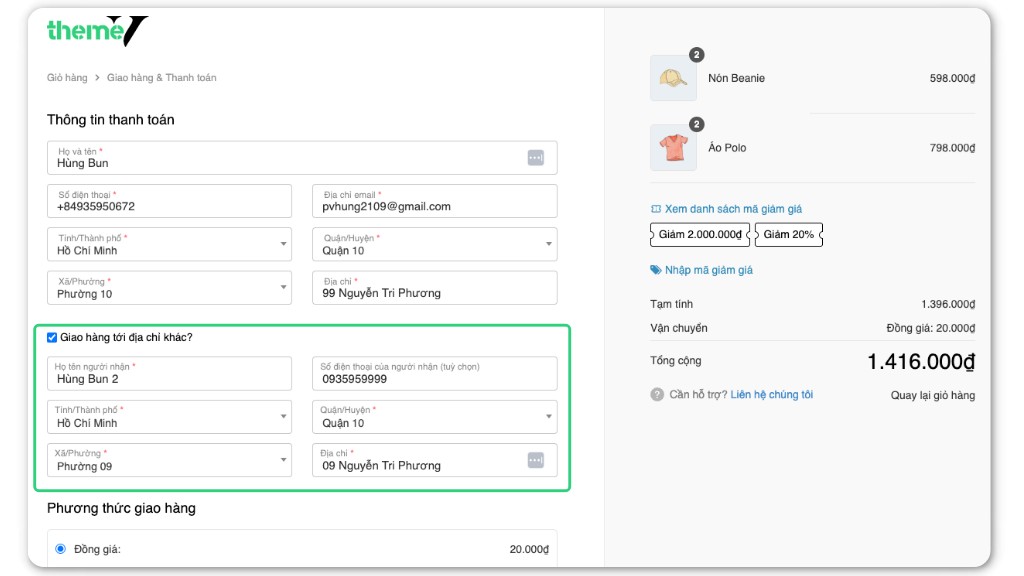
Task: Apply the Giảm 20% coupon
Action: click(791, 235)
